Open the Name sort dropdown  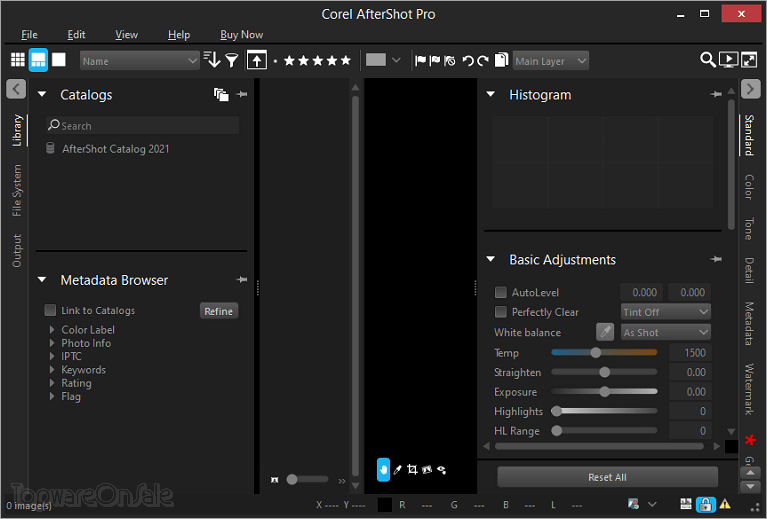[139, 61]
